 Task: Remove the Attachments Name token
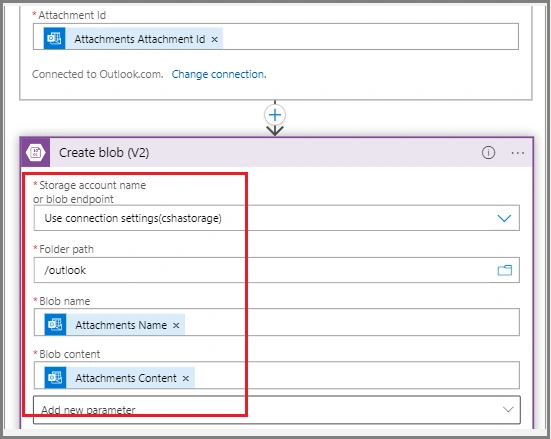[176, 325]
